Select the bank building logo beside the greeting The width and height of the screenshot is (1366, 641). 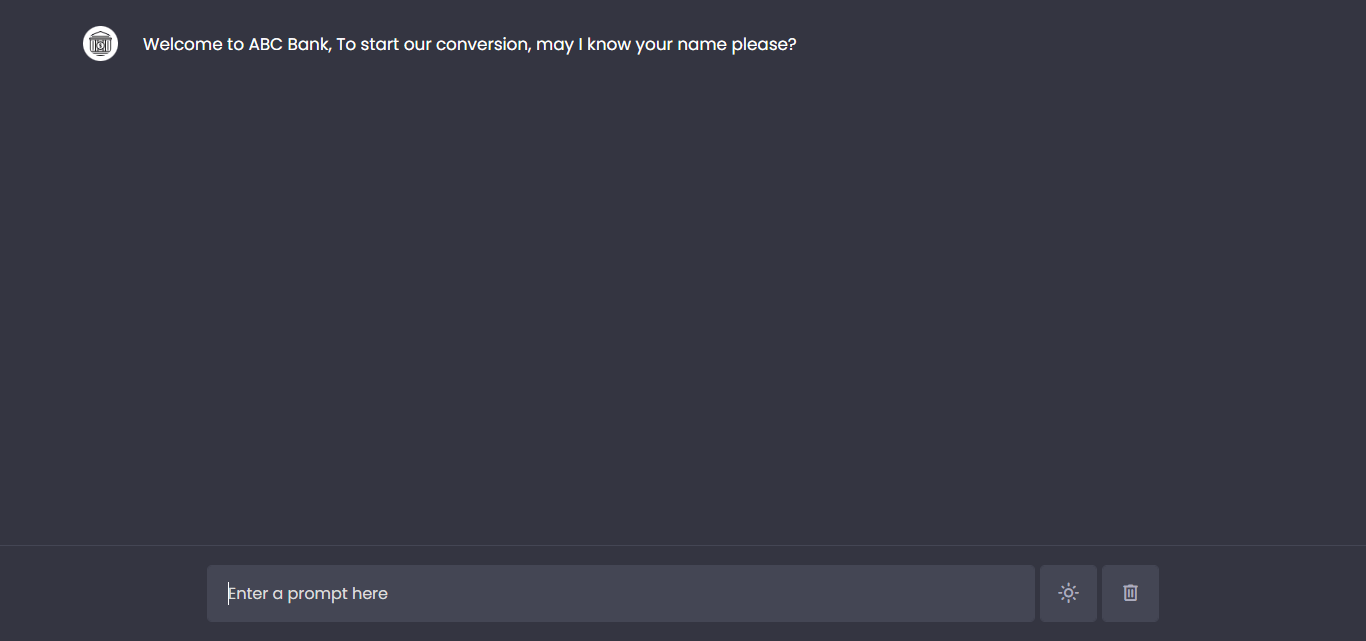point(100,44)
